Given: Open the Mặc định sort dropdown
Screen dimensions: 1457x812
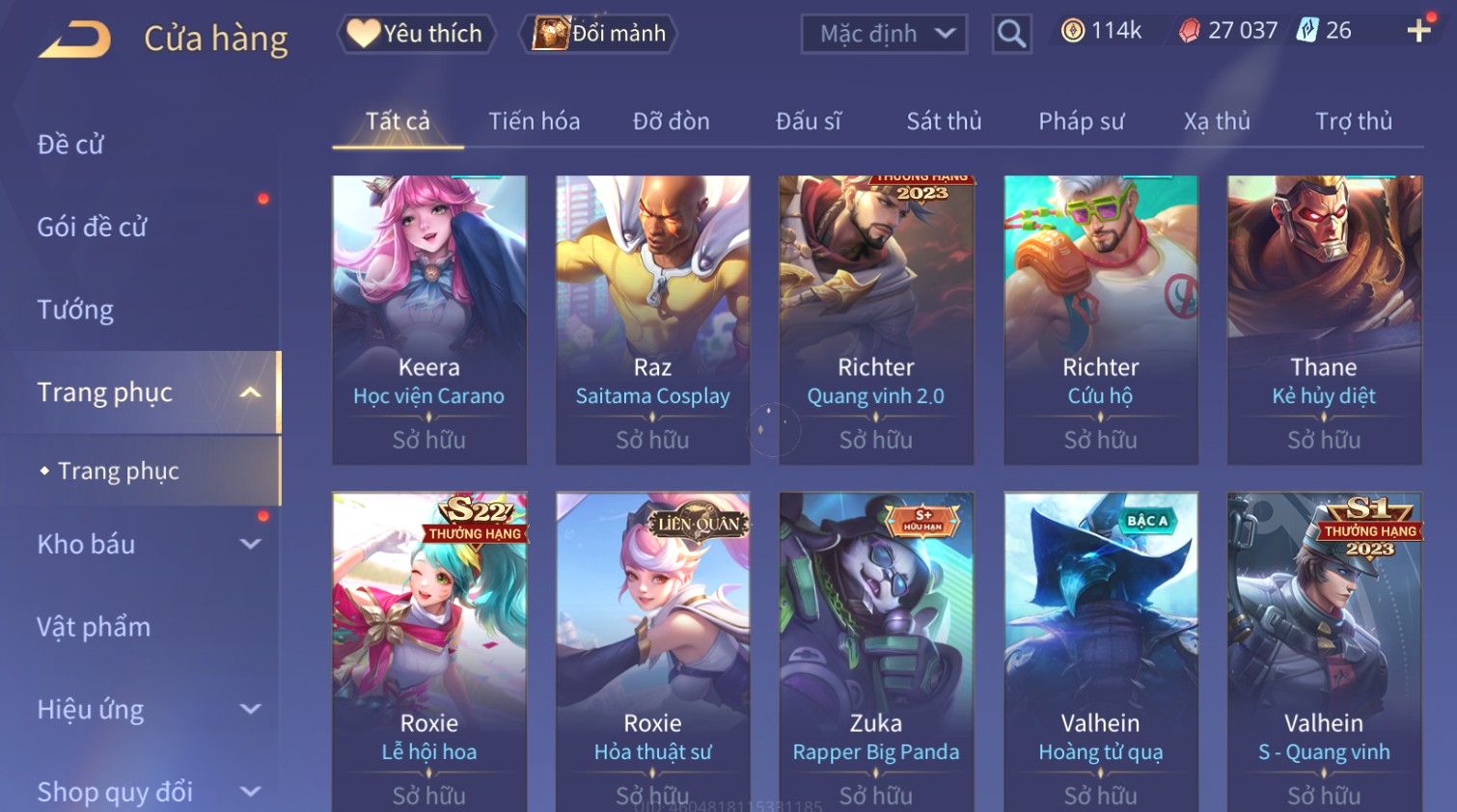Looking at the screenshot, I should point(885,34).
